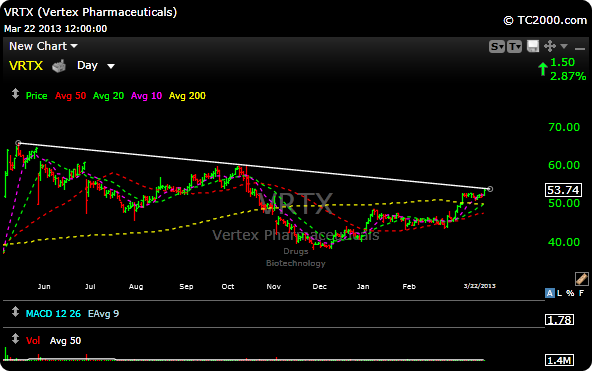The image size is (592, 371).
Task: Click the Aug date axis label
Action: 136,286
